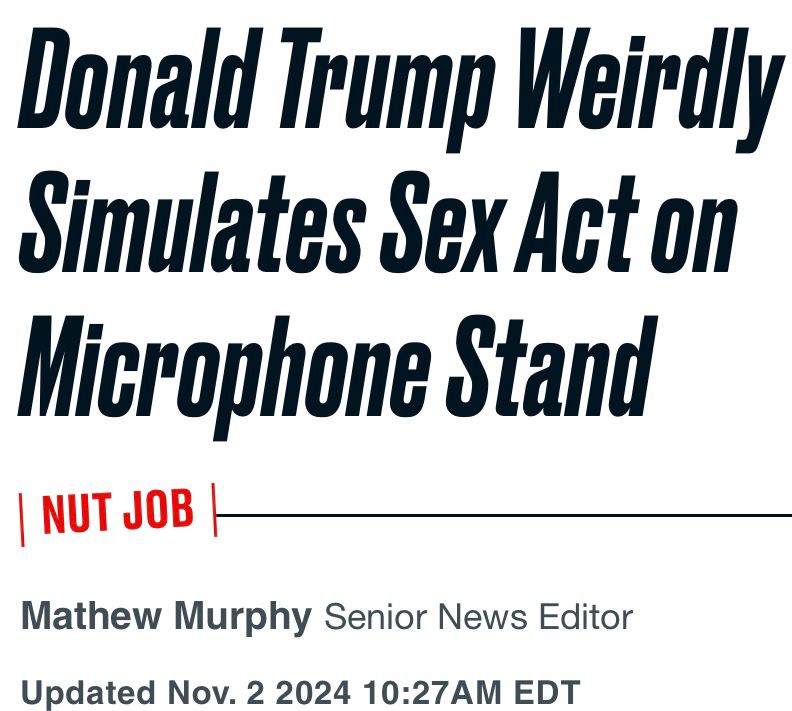Screen dimensions: 792x711
Task: Click the surname "Murphy" in the byline
Action: (x=242, y=617)
